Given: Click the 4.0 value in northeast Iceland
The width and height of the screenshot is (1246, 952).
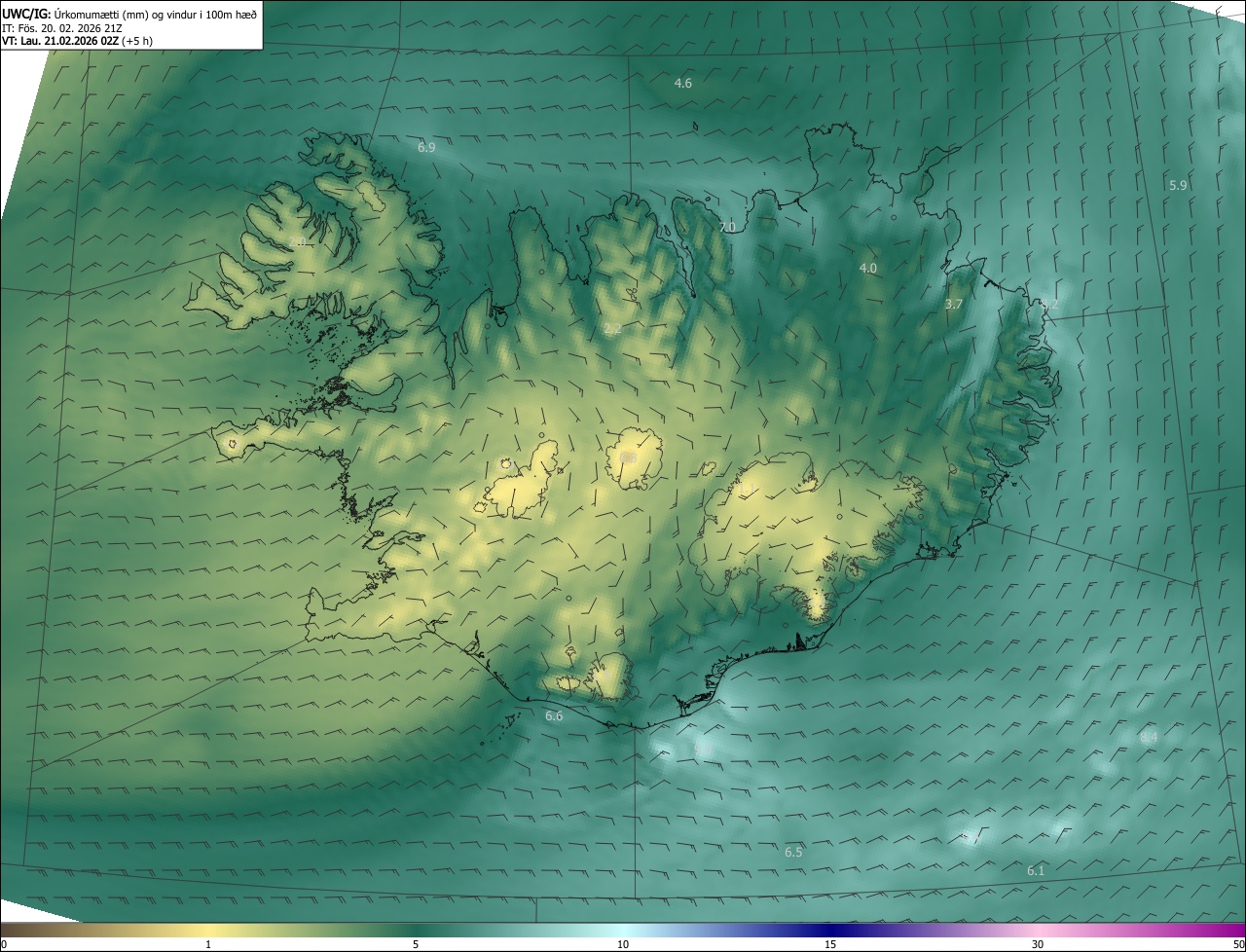Looking at the screenshot, I should coord(867,268).
